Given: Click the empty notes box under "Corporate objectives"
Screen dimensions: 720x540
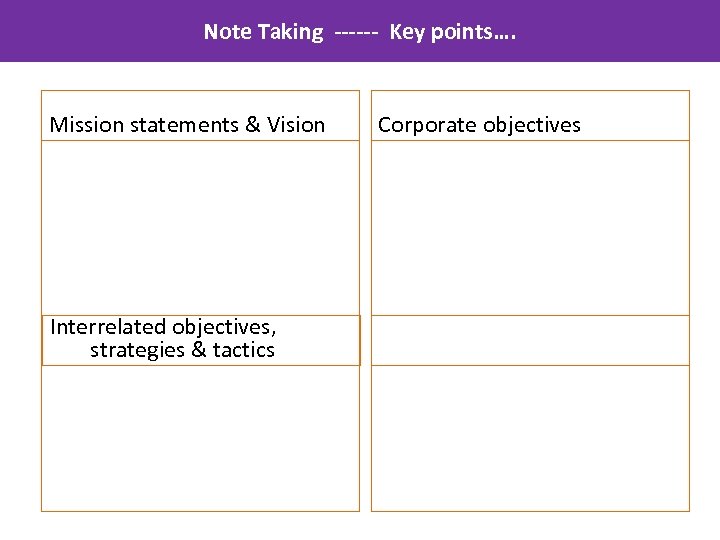Looking at the screenshot, I should pyautogui.click(x=530, y=228).
